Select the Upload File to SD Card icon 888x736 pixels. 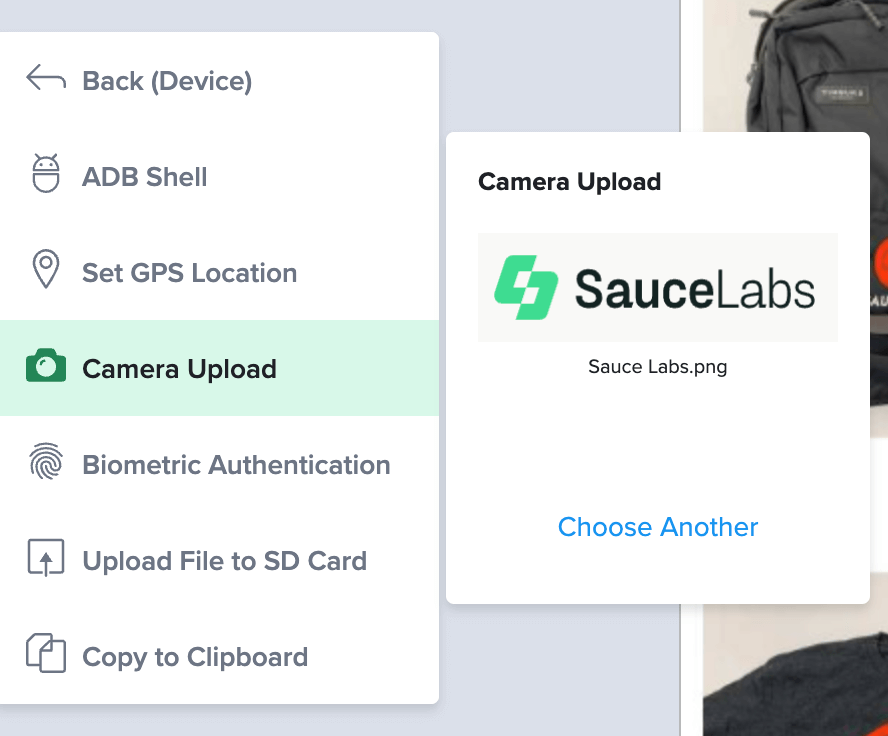pos(46,560)
